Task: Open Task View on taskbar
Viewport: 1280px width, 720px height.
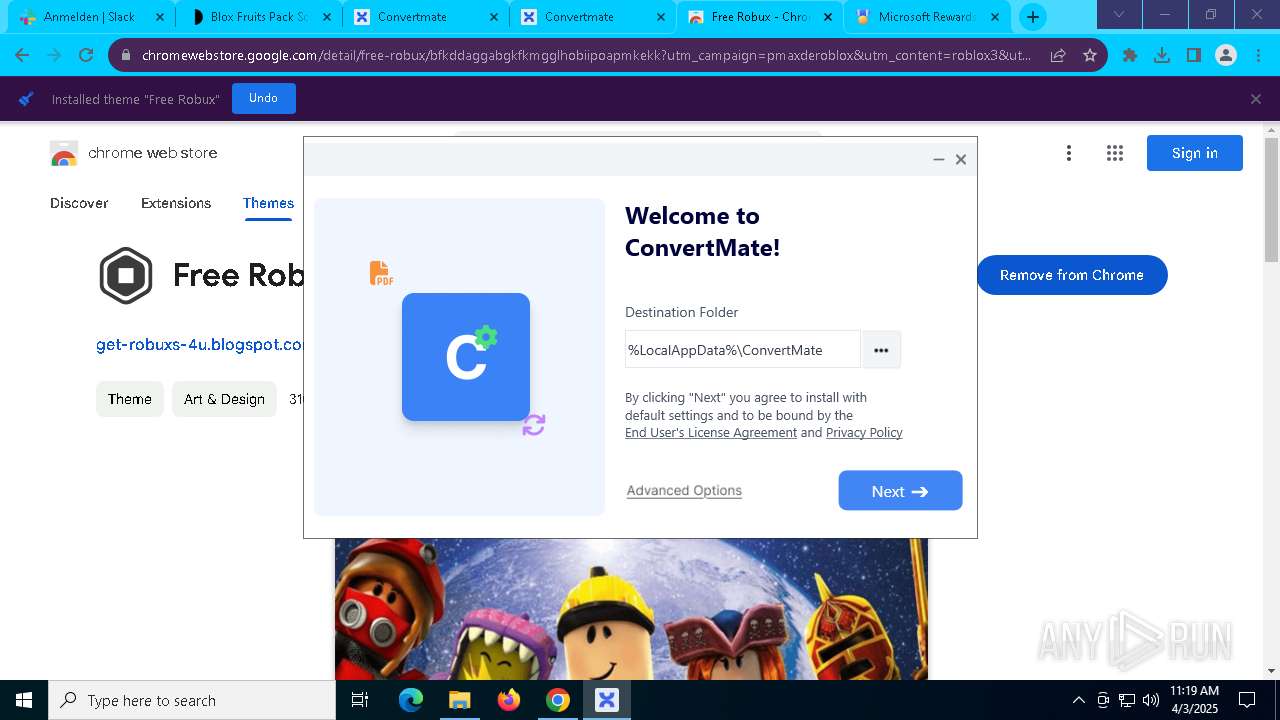Action: click(x=360, y=700)
